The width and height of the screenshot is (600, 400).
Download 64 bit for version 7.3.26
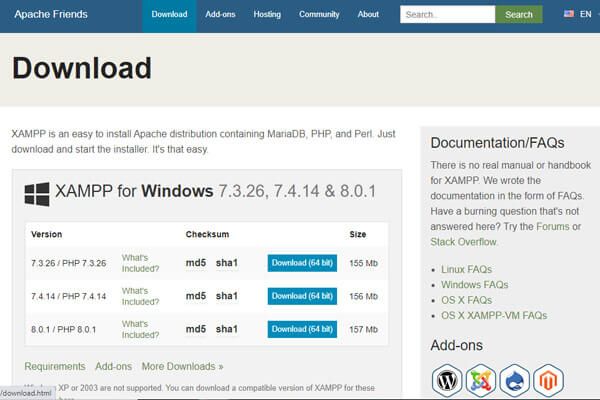pyautogui.click(x=302, y=263)
